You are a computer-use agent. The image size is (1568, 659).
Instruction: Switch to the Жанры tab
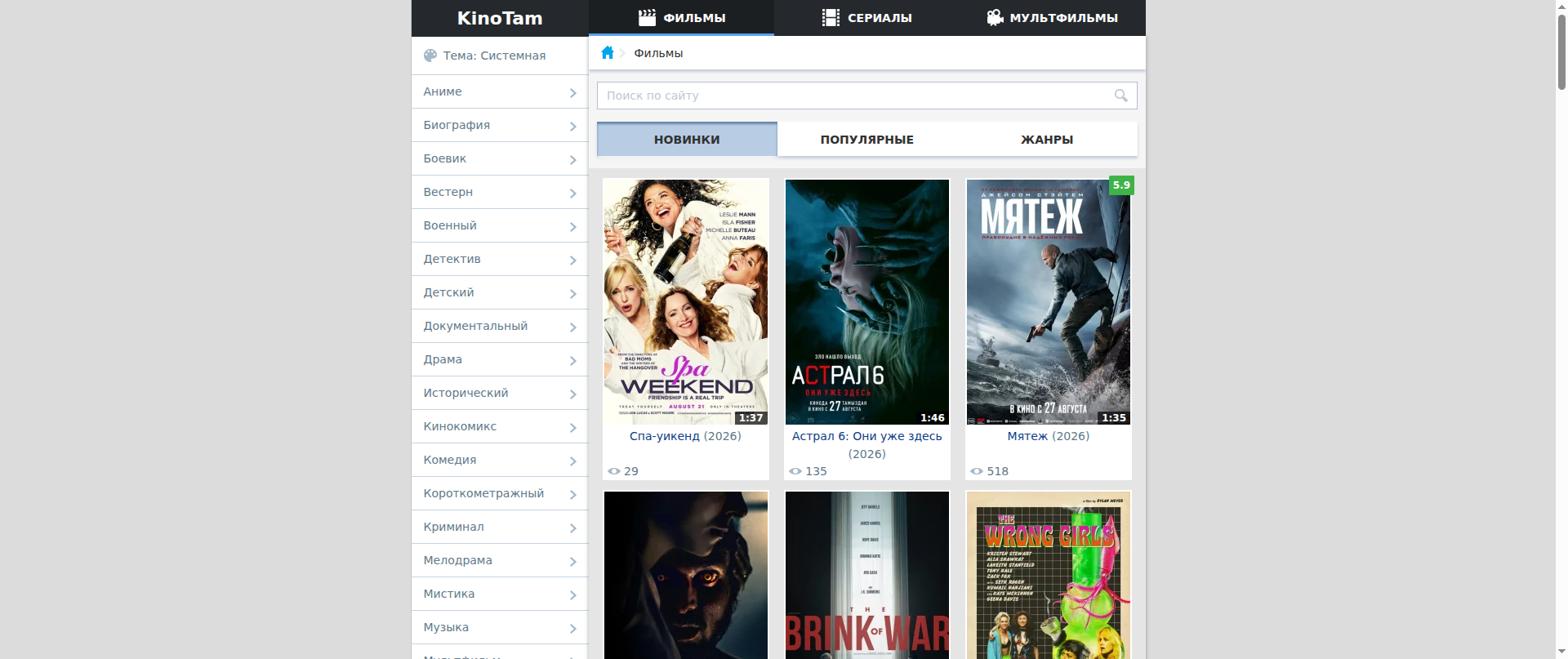1047,139
